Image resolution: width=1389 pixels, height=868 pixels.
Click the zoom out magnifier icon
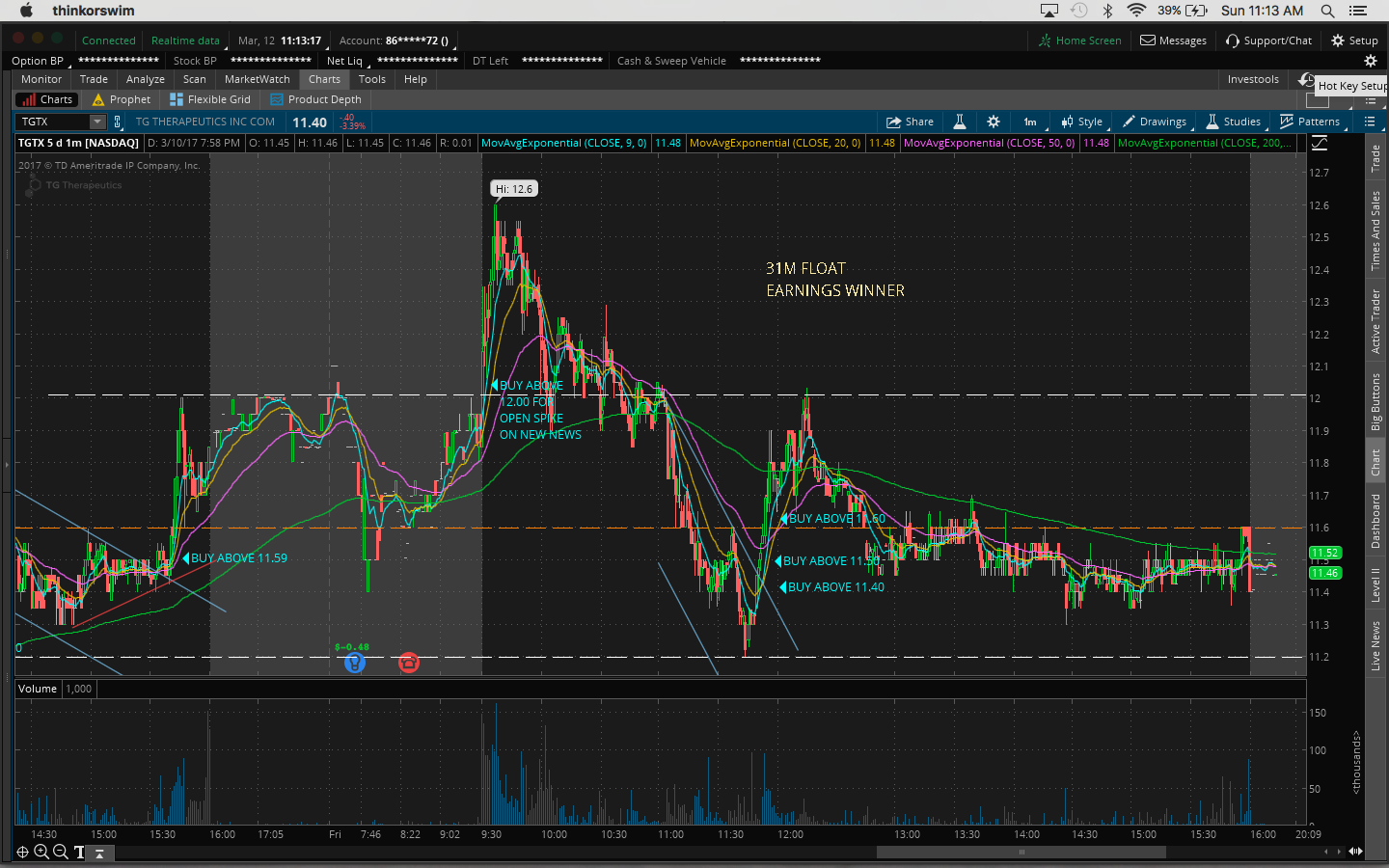60,852
